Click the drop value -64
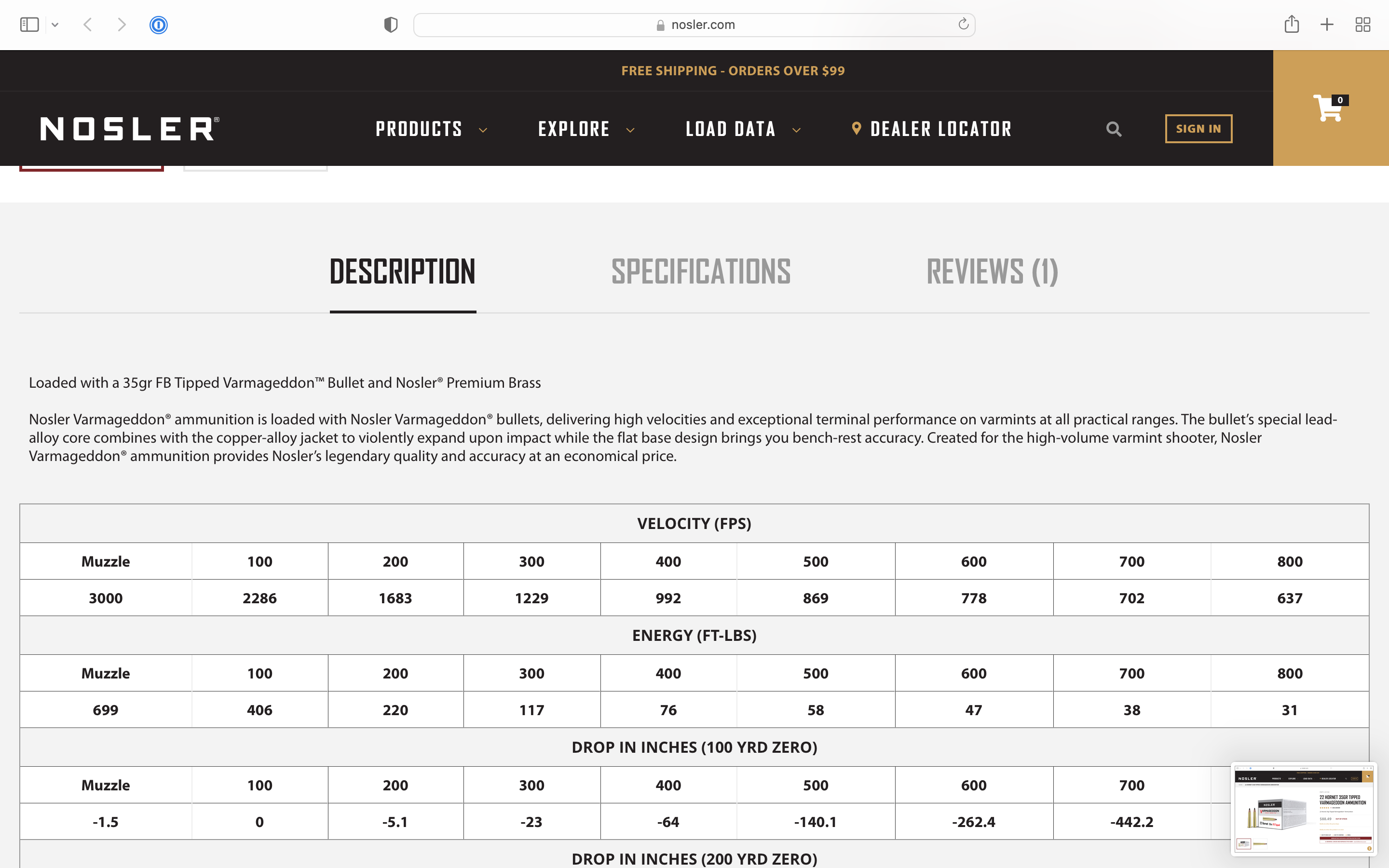Screen dimensions: 1389x868 pos(668,822)
